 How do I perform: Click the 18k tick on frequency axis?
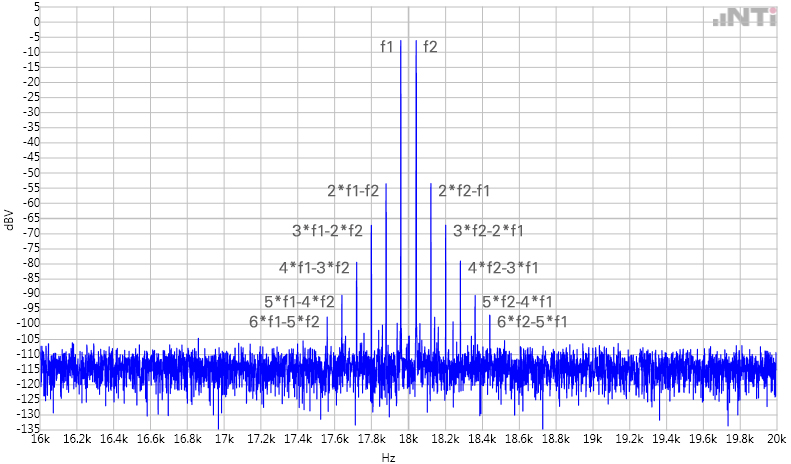click(x=408, y=438)
